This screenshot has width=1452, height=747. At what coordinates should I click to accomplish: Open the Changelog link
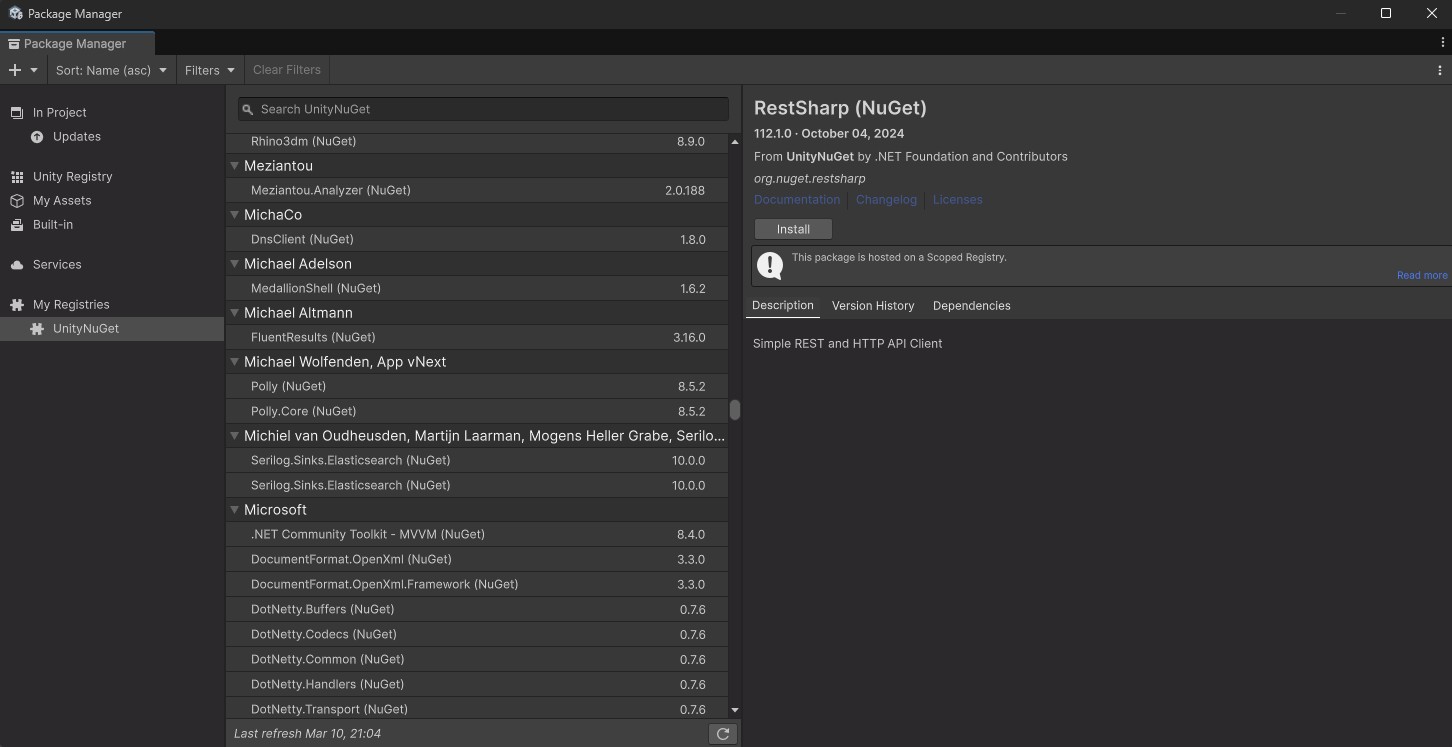(x=886, y=200)
